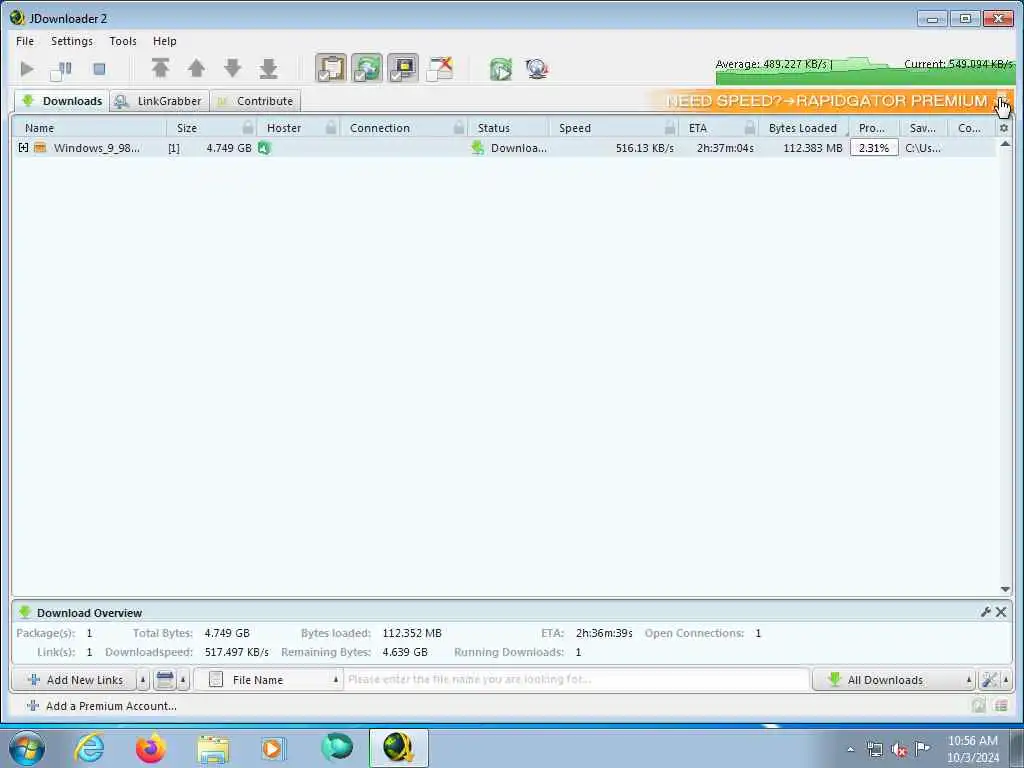Toggle clipboard observer toolbar button
Screen dimensions: 1024x768
pyautogui.click(x=331, y=68)
